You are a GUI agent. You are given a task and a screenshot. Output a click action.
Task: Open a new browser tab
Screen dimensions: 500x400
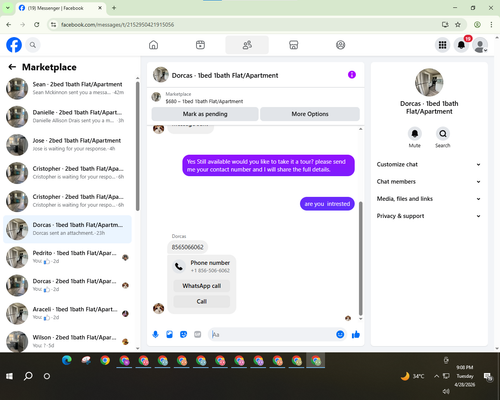tap(114, 8)
